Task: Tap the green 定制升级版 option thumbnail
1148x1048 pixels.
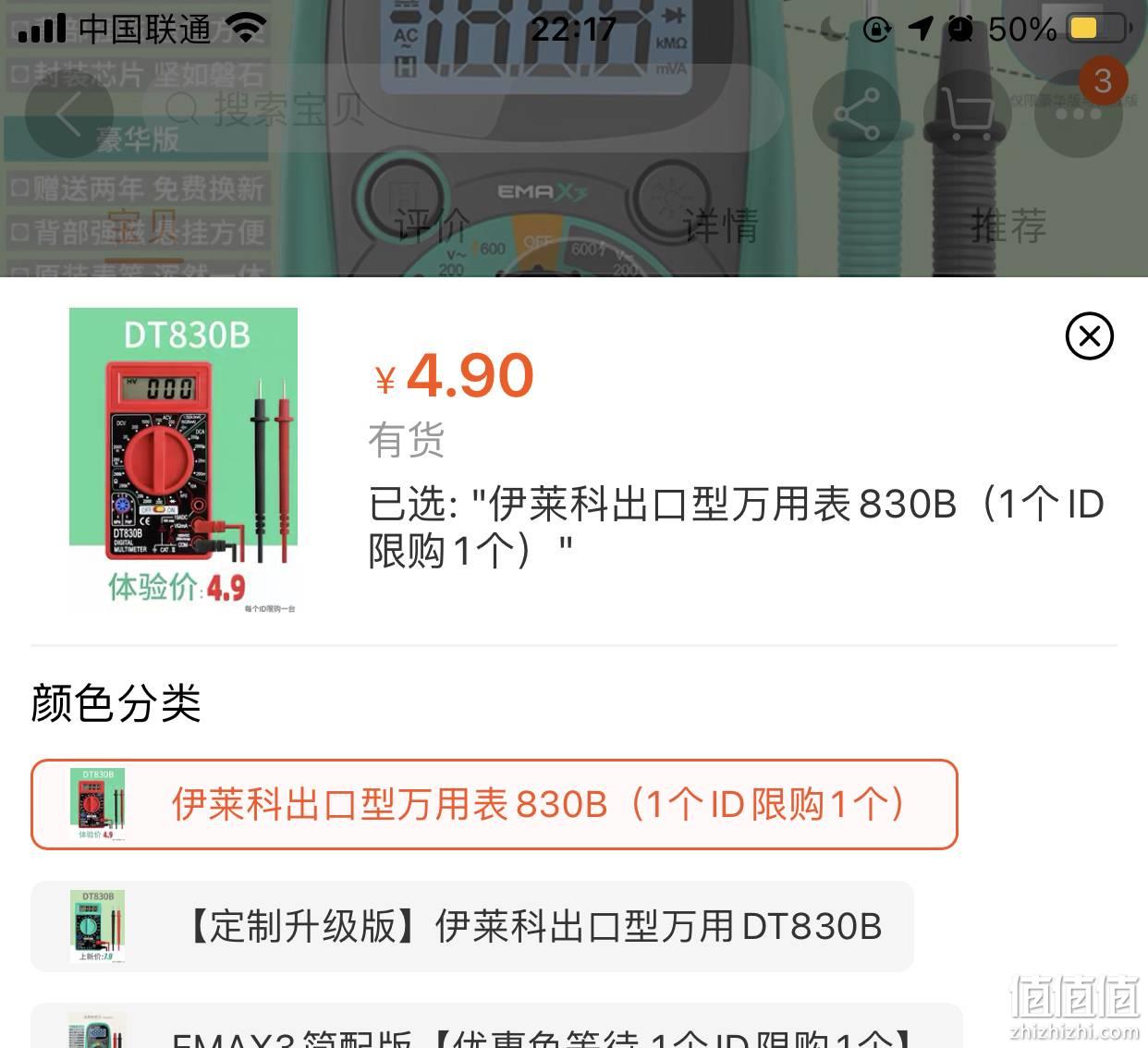Action: tap(98, 926)
